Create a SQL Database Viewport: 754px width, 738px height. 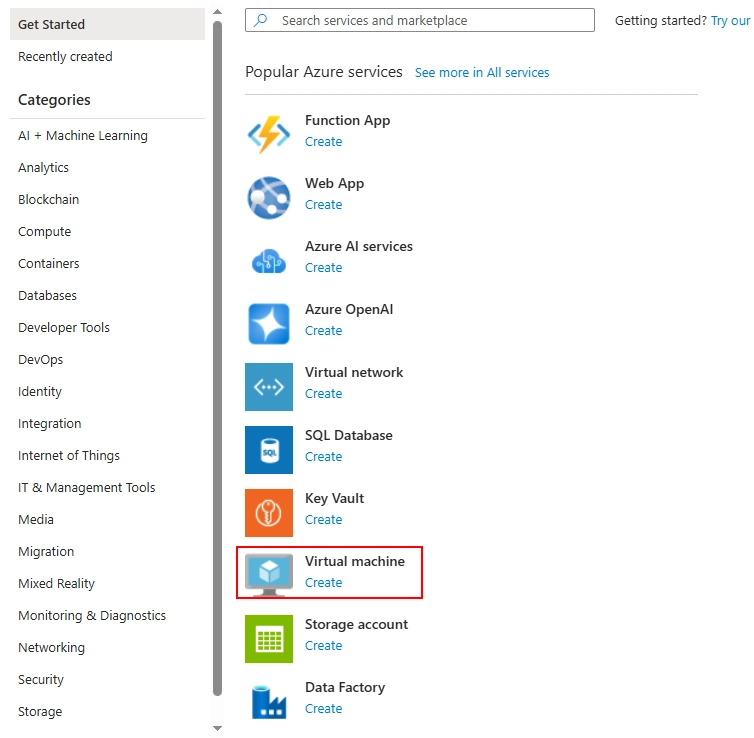tap(324, 456)
